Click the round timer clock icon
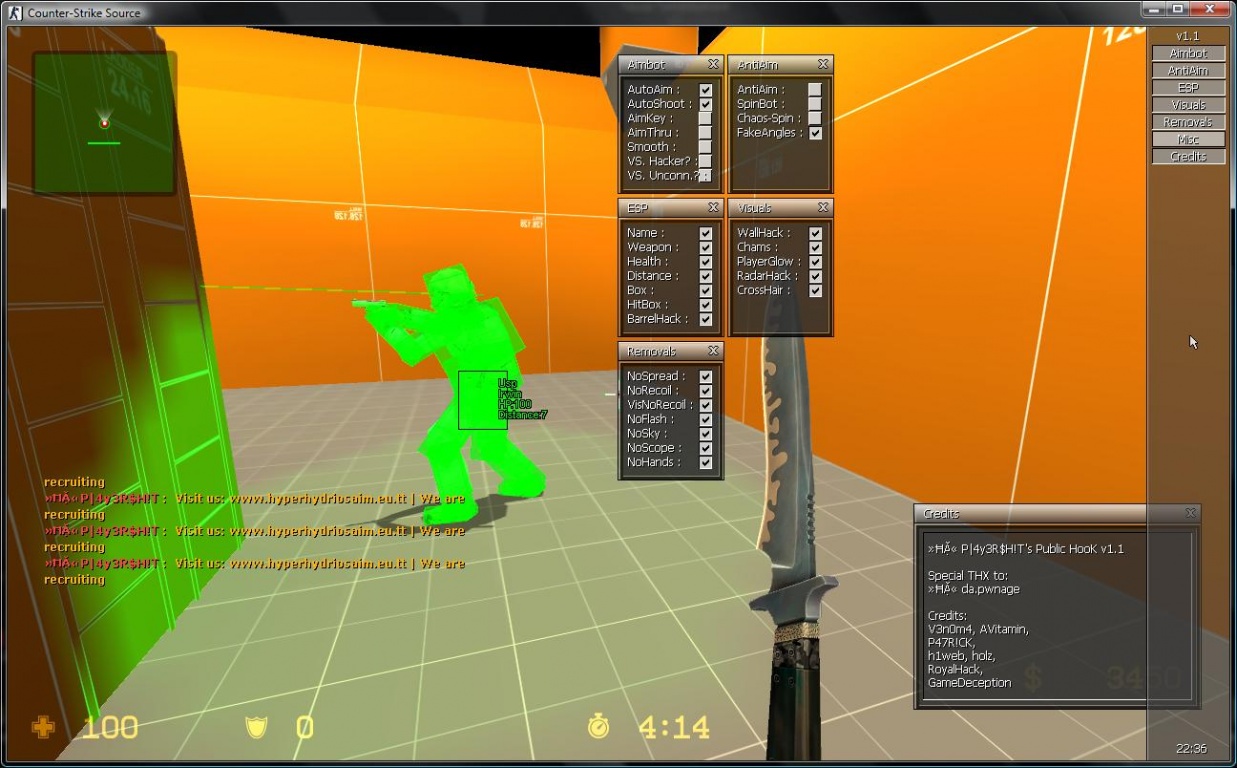Viewport: 1237px width, 768px height. click(598, 726)
